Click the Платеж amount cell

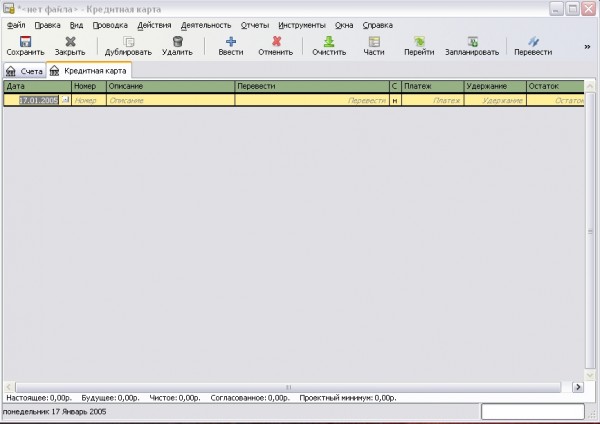click(432, 100)
